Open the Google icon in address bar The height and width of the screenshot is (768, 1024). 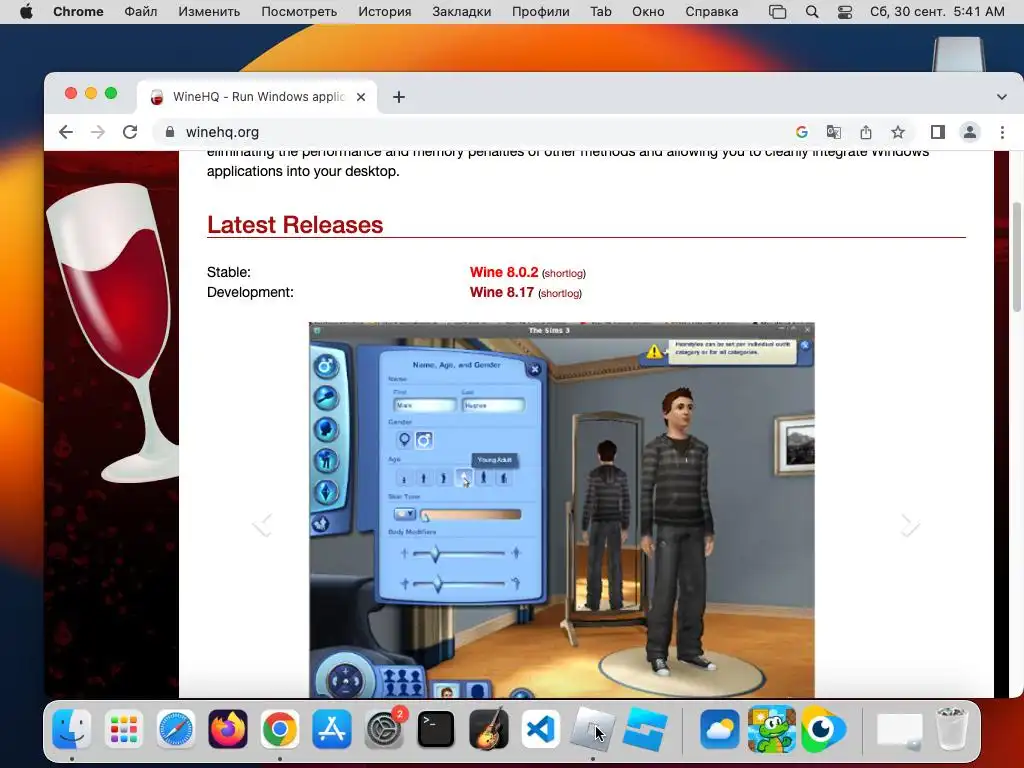(801, 132)
